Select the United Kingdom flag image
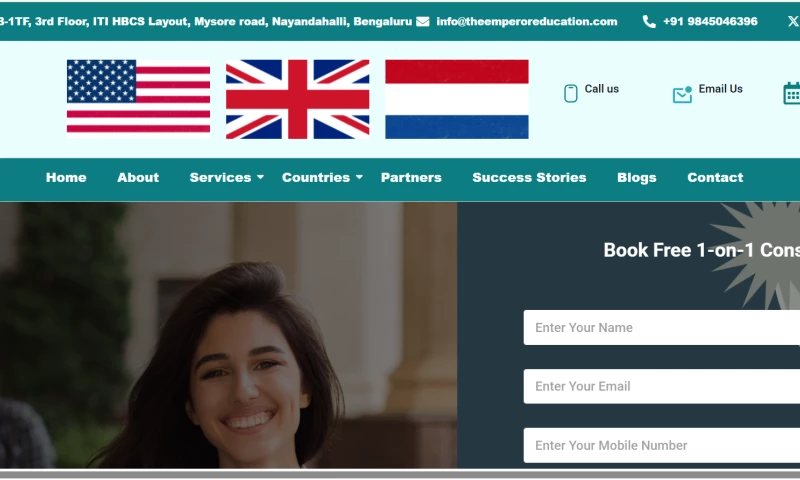Screen dimensions: 800x480 [297, 99]
